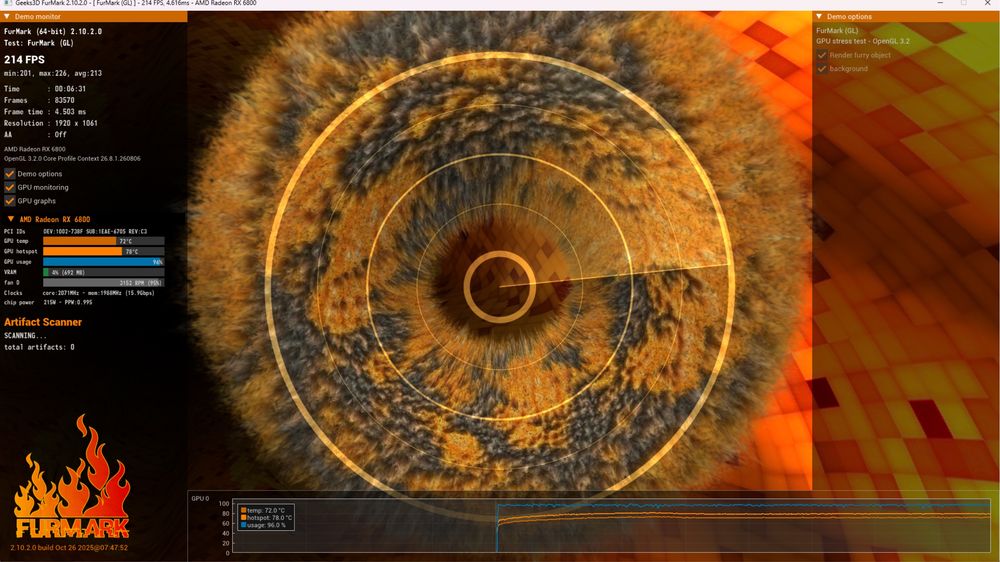Click the 214 FPS readout

point(24,59)
